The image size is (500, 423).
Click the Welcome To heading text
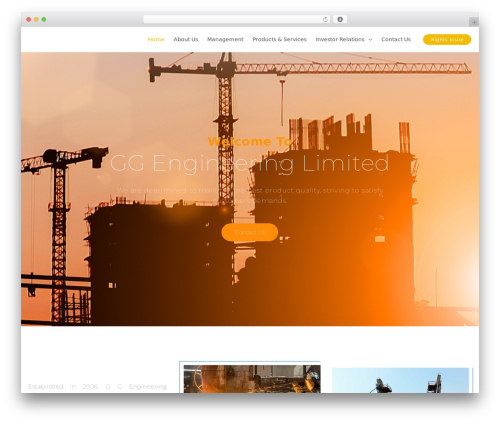click(x=250, y=141)
